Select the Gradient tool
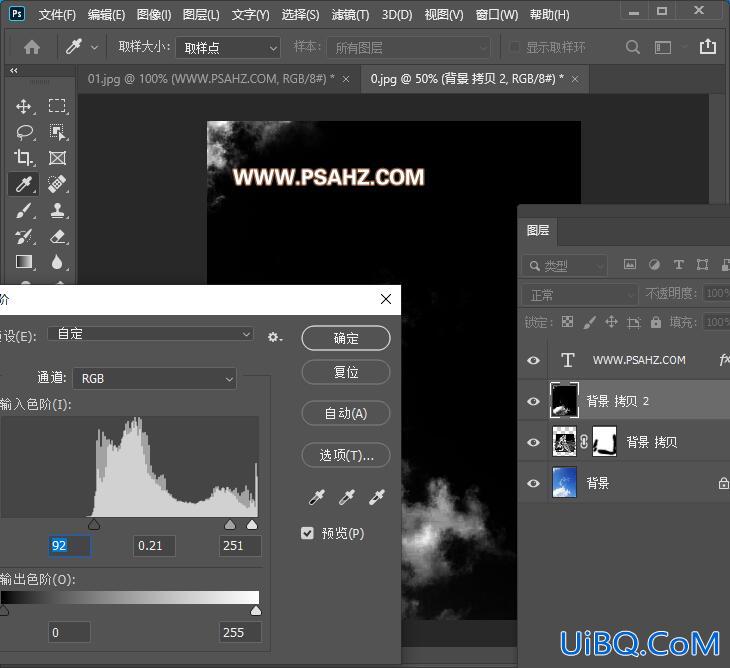 tap(24, 262)
